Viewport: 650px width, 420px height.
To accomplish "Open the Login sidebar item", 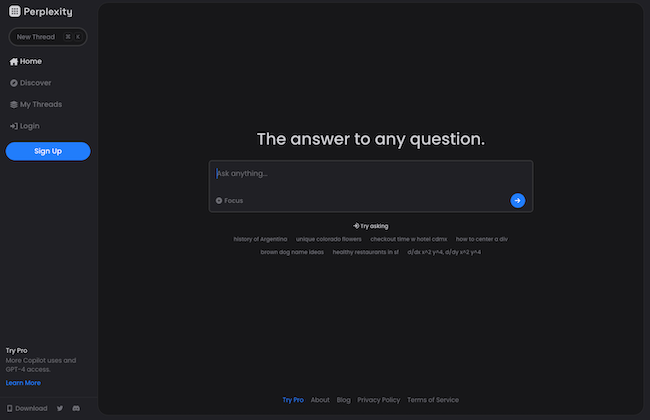I will 25,126.
